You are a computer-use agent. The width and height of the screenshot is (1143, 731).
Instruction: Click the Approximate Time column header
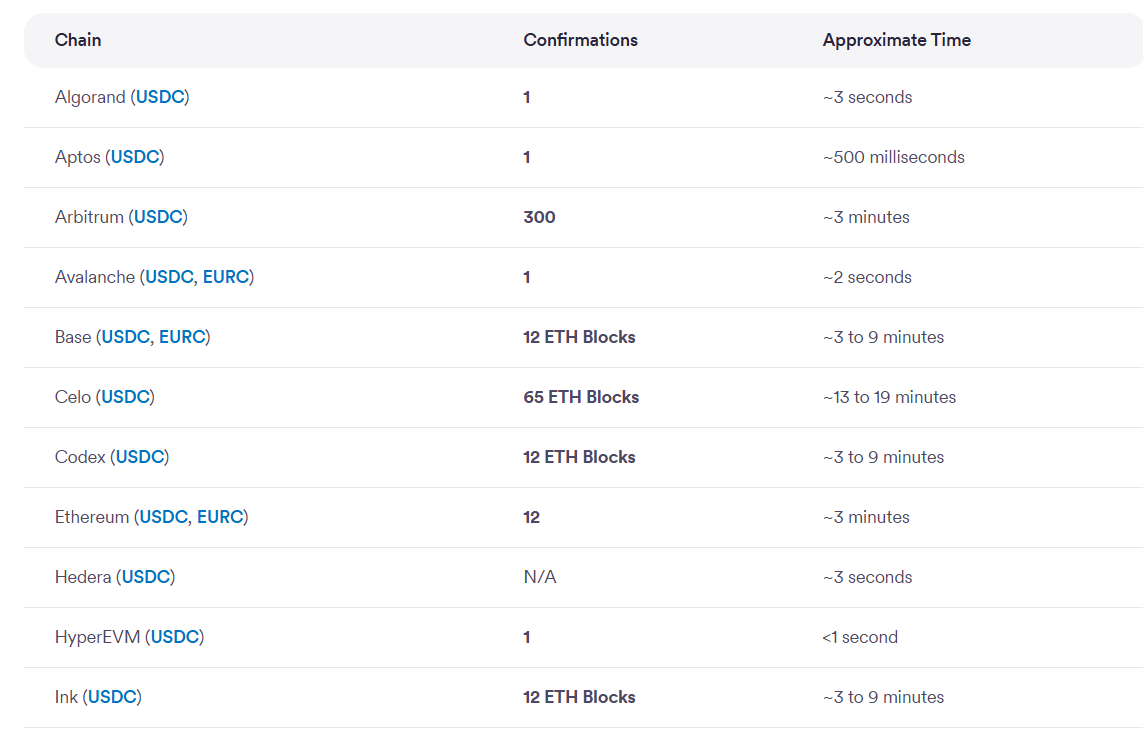[897, 40]
